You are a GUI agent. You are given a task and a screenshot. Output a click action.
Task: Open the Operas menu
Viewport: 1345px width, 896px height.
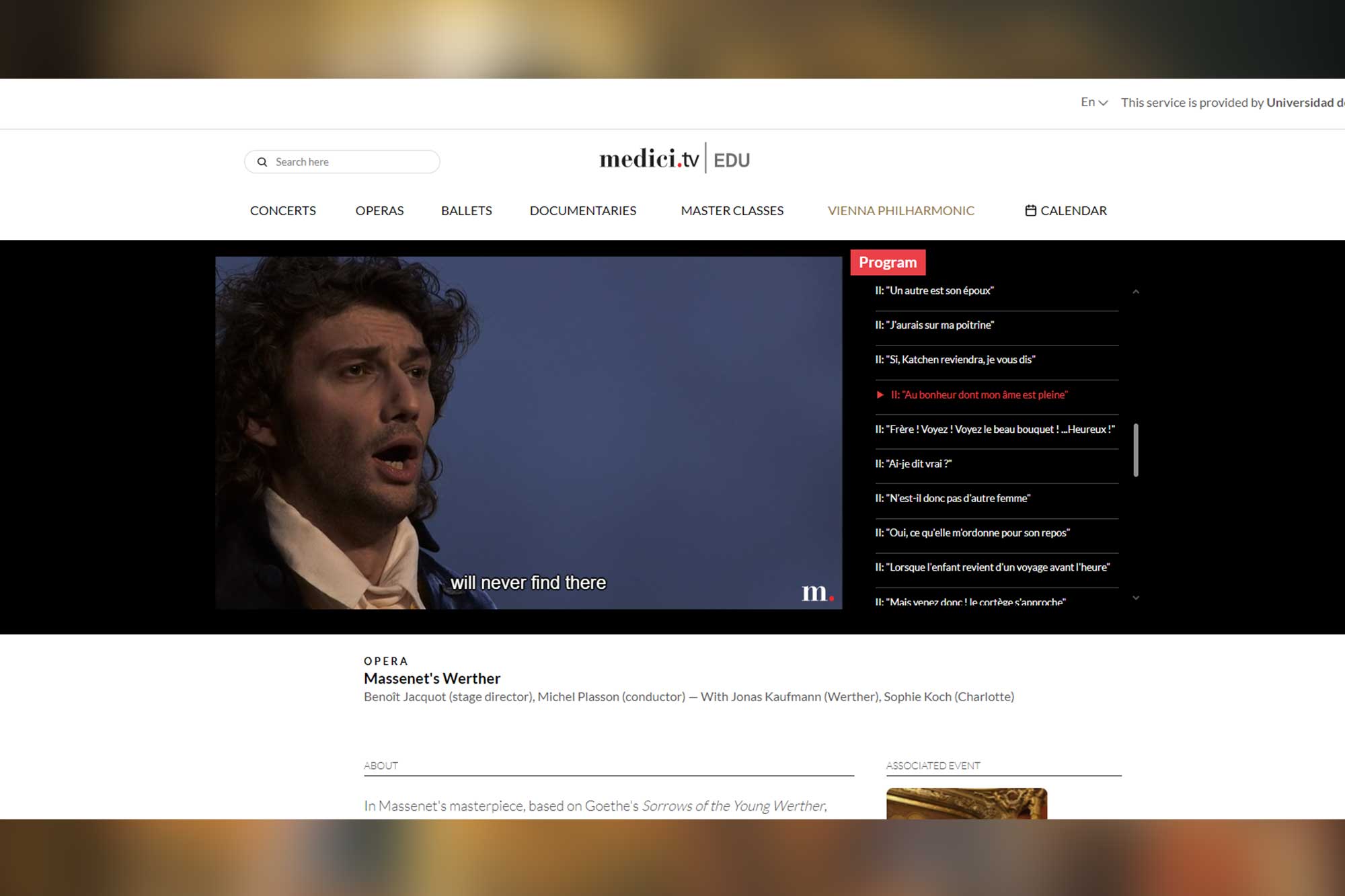click(379, 210)
